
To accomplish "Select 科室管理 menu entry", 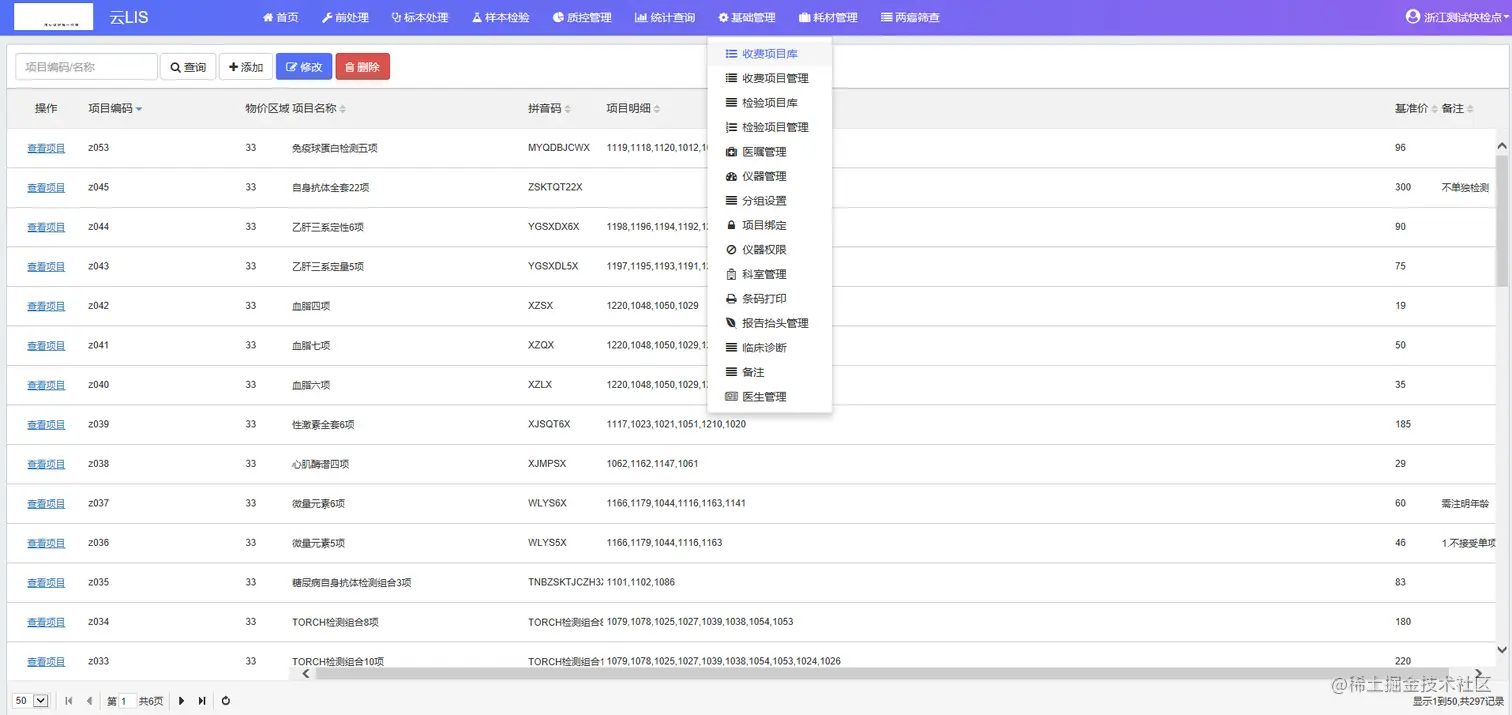I will [769, 274].
